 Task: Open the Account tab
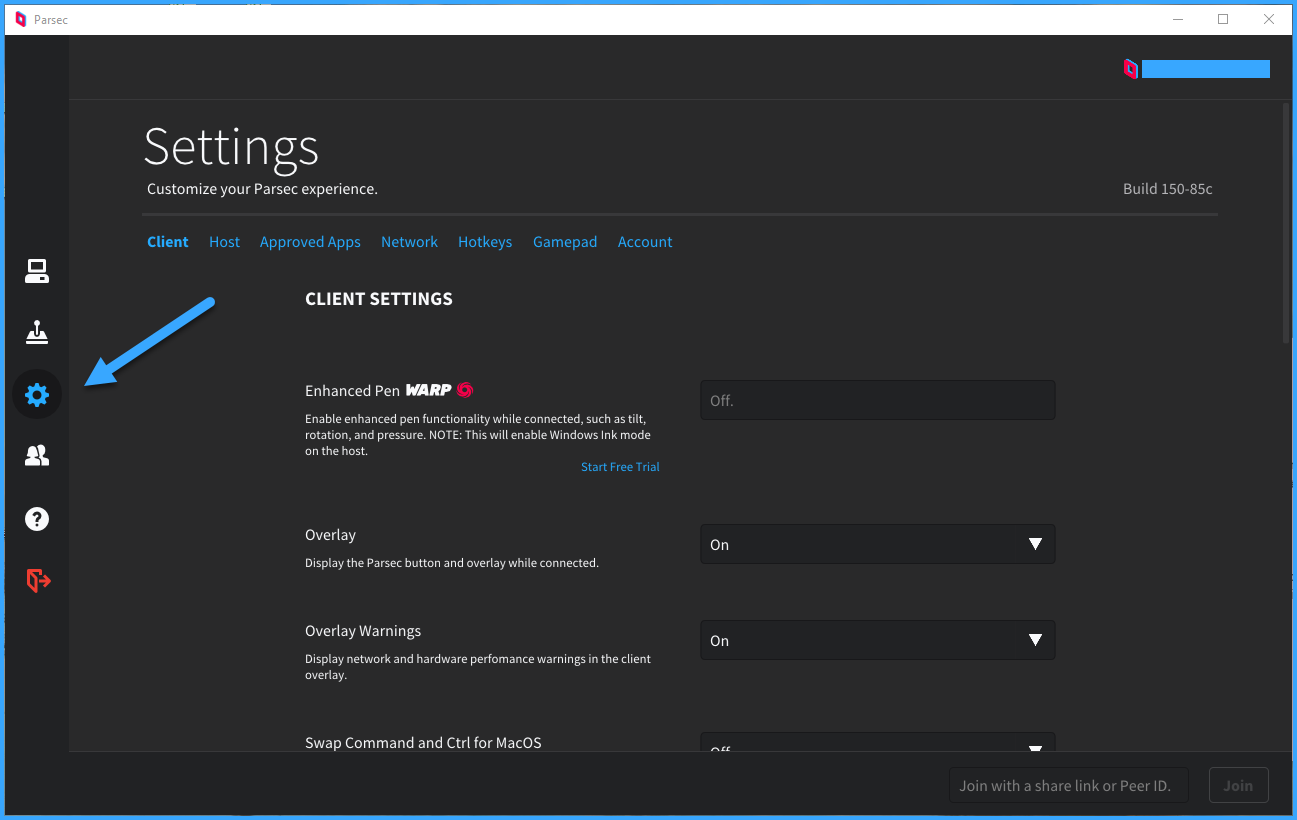(645, 242)
